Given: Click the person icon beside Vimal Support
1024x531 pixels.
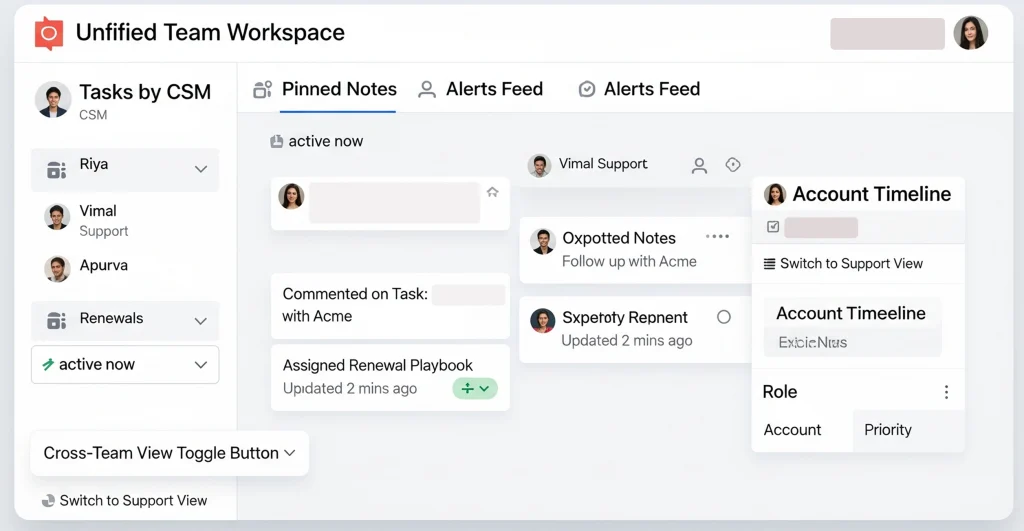Looking at the screenshot, I should click(x=700, y=166).
